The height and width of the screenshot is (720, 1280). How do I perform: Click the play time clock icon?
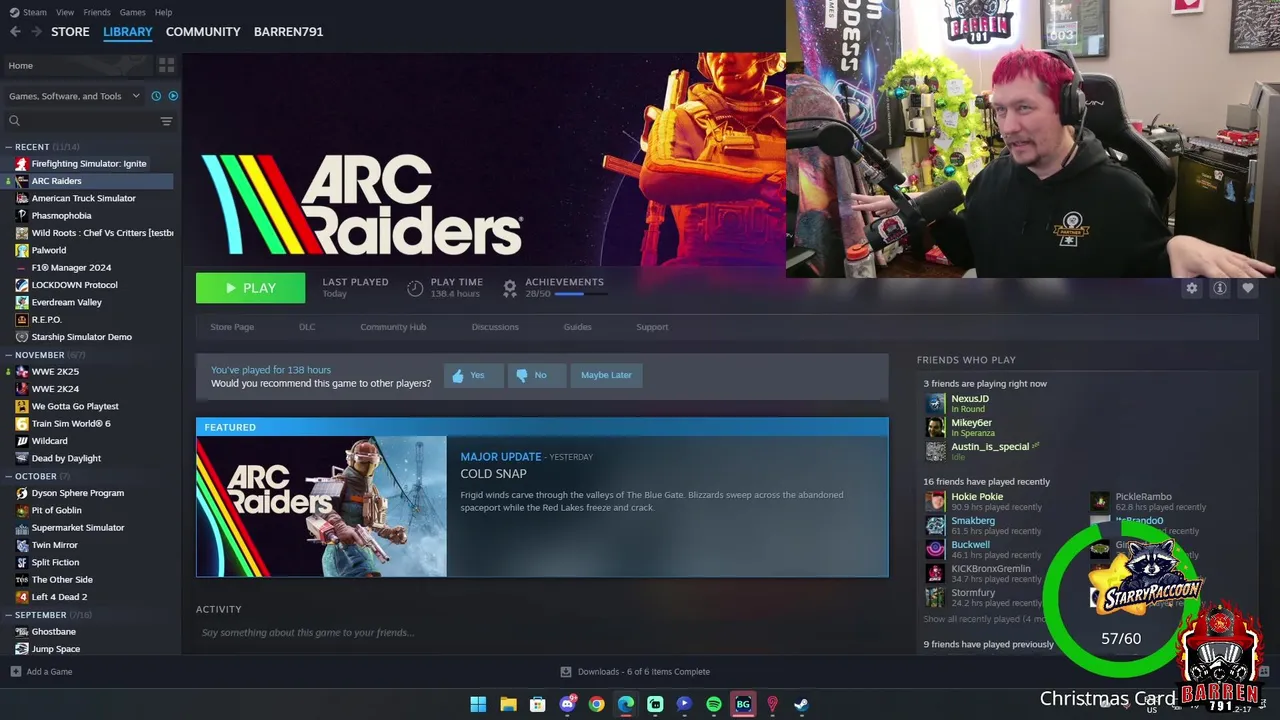click(x=415, y=288)
